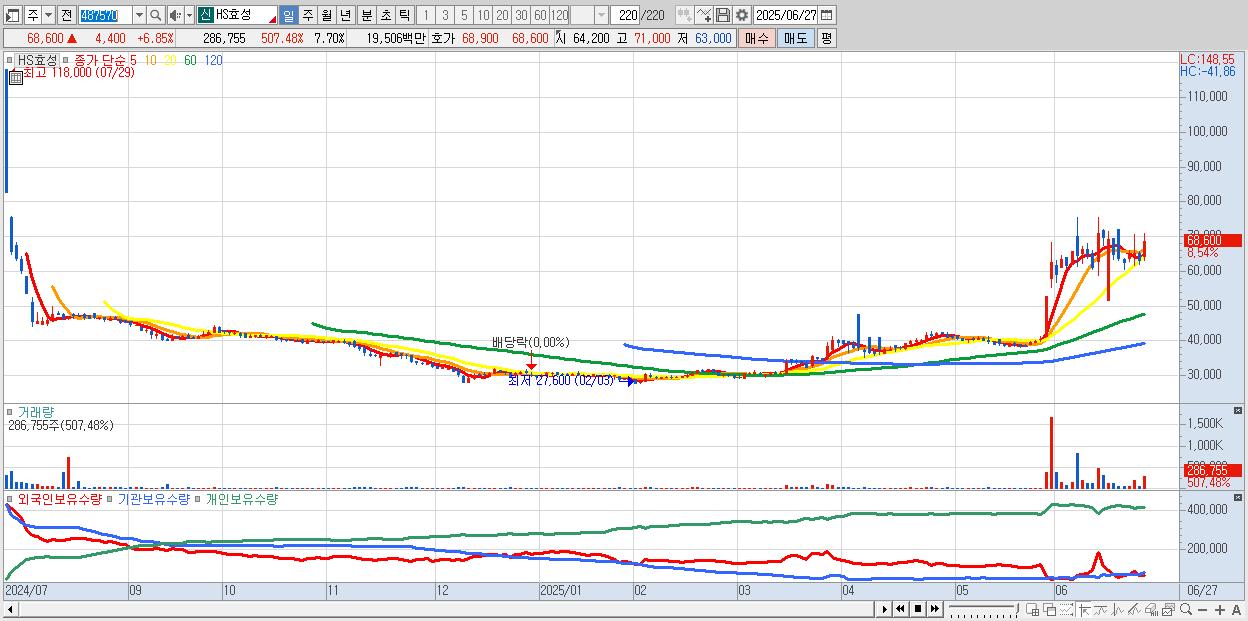Click the fast-forward button in bottom controls
Viewport: 1248px width, 621px height.
pyautogui.click(x=934, y=609)
